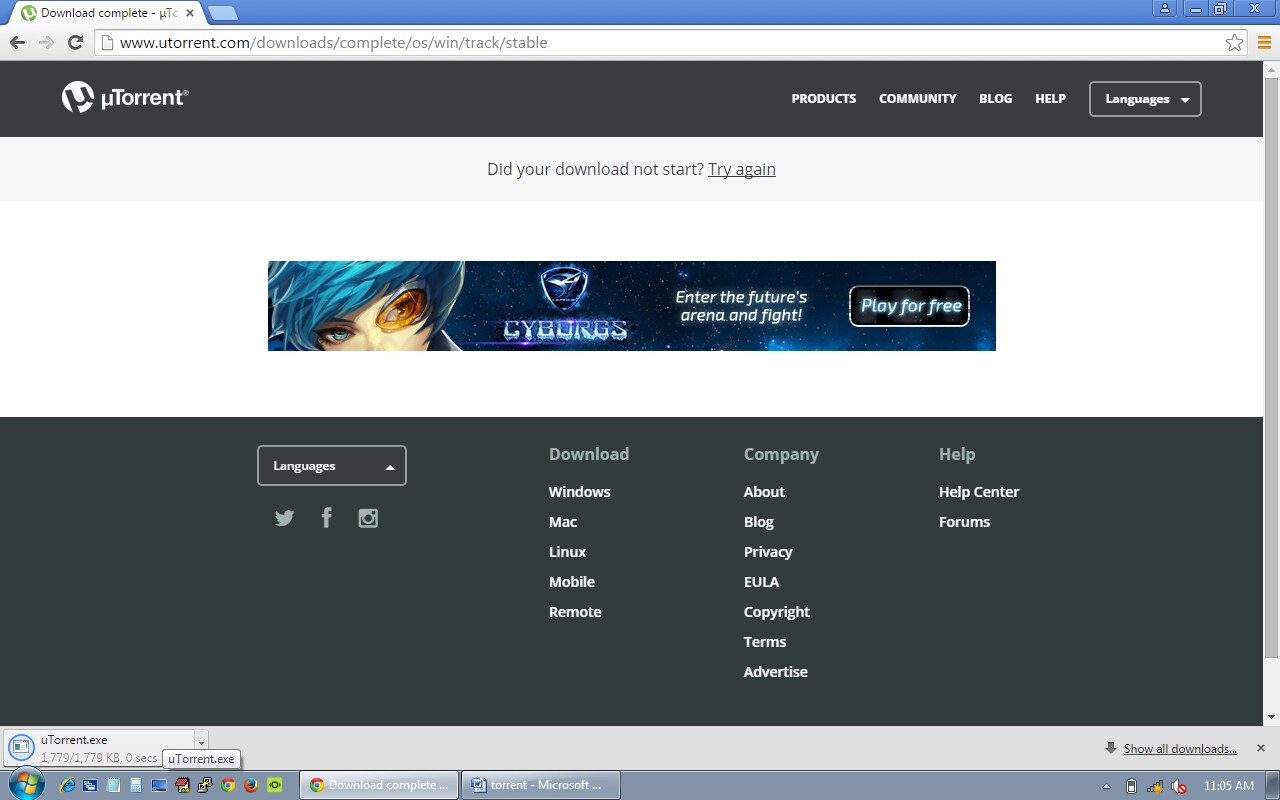
Task: Click the uTorrent.exe file icon in downloads bar
Action: click(x=21, y=747)
